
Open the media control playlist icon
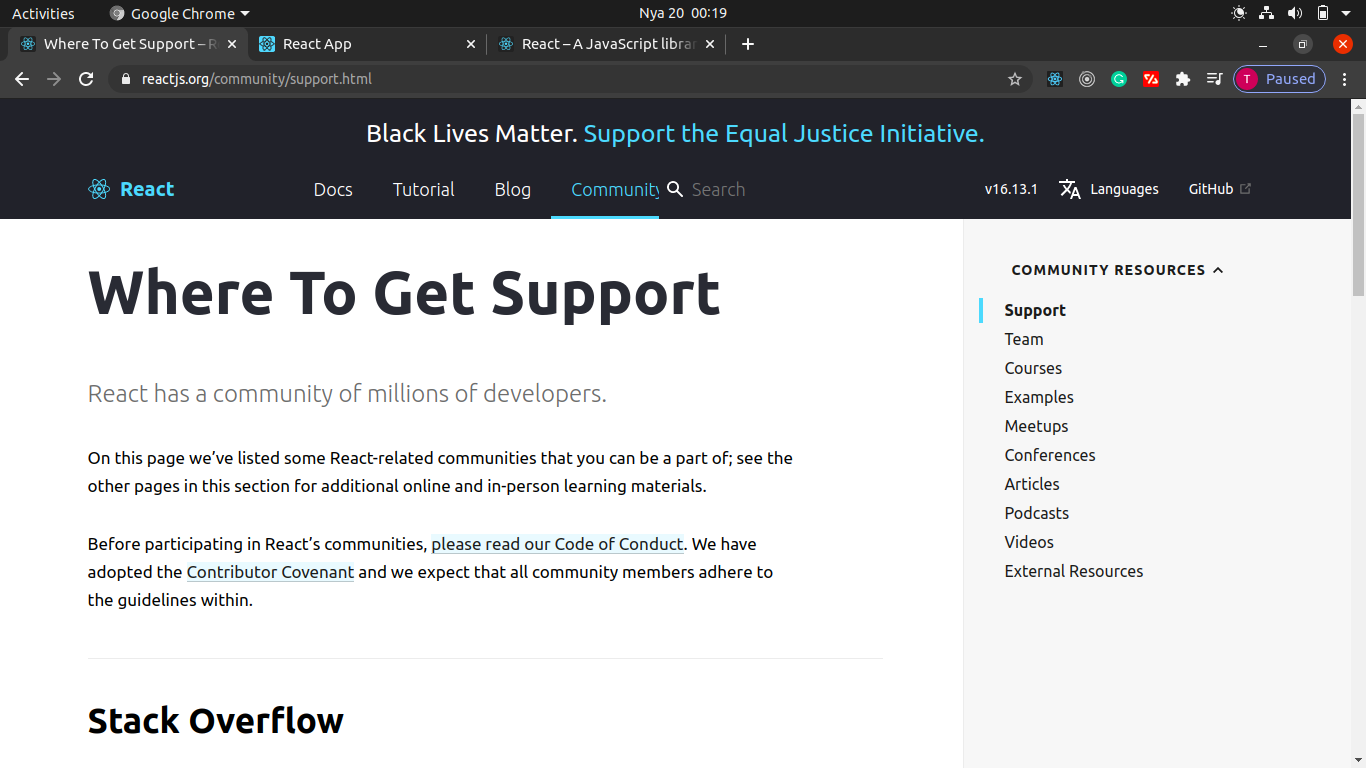tap(1214, 79)
